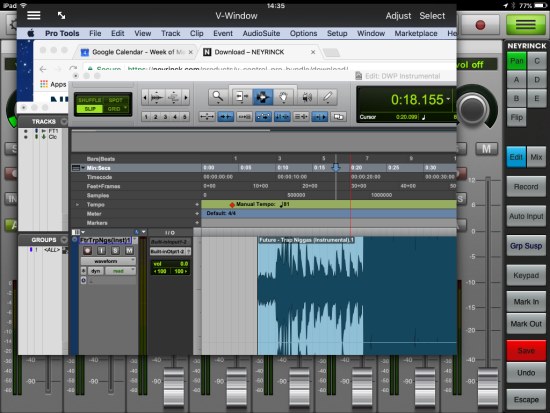Open the Track menu
This screenshot has height=413, width=550.
pyautogui.click(x=170, y=33)
